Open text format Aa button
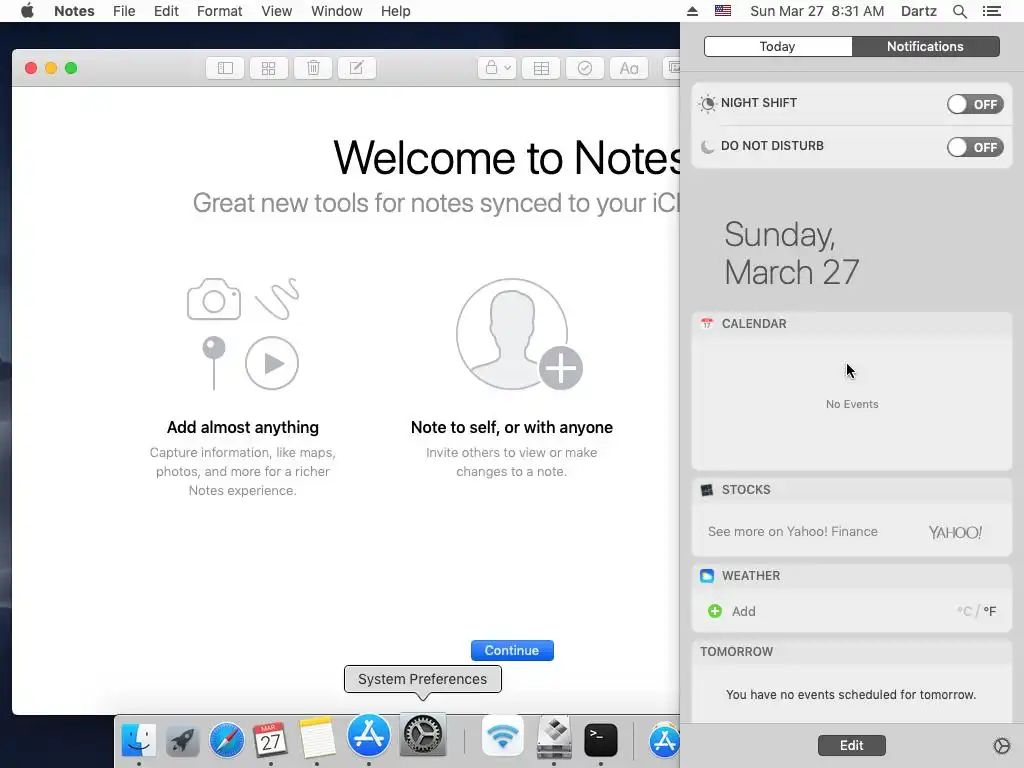Viewport: 1024px width, 768px height. (629, 68)
